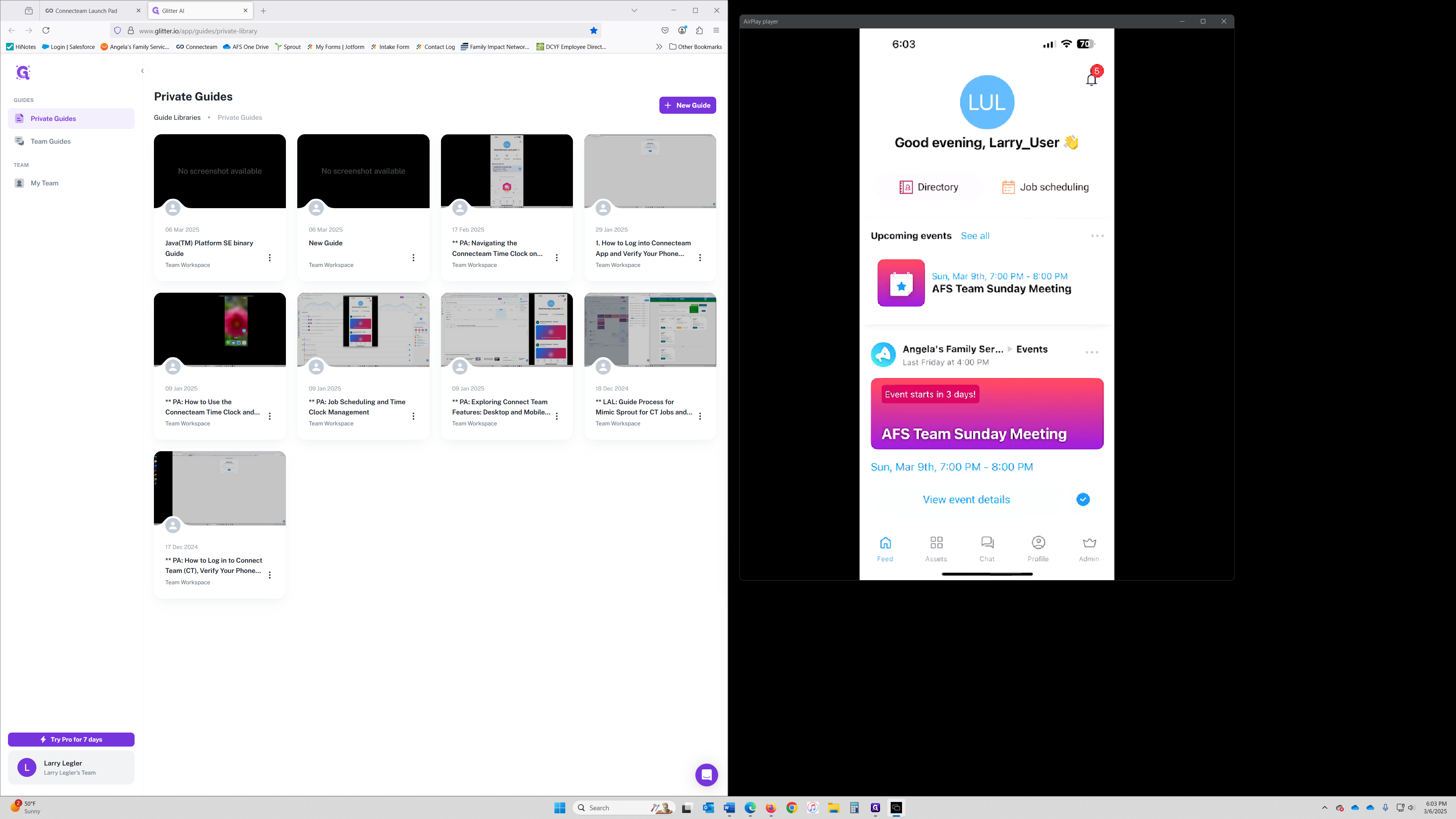Tap the notification bell in AirPlay player
Viewport: 1456px width, 819px height.
(x=1092, y=80)
